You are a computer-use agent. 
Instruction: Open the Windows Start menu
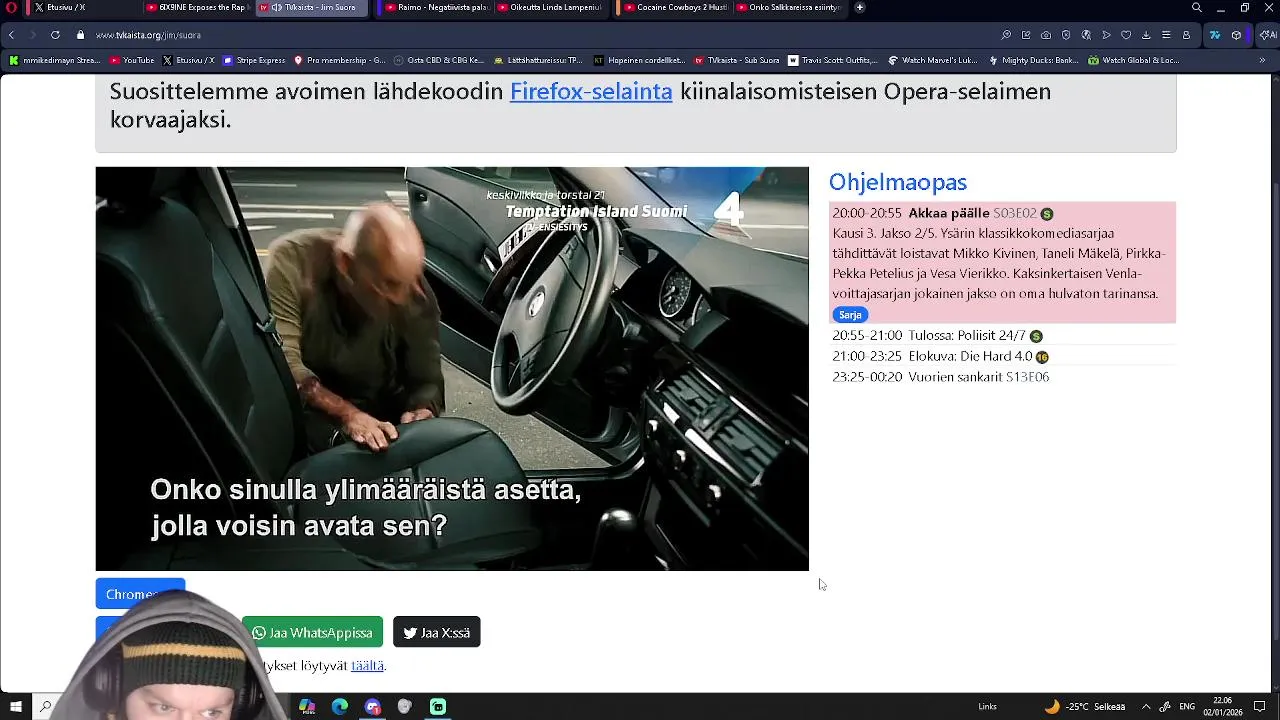point(16,706)
